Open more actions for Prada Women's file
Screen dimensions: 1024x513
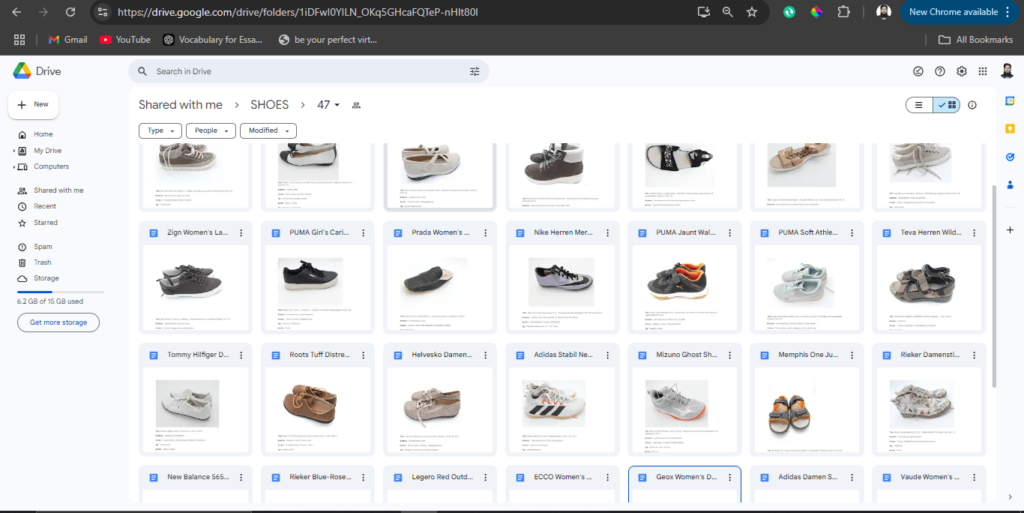pos(485,233)
